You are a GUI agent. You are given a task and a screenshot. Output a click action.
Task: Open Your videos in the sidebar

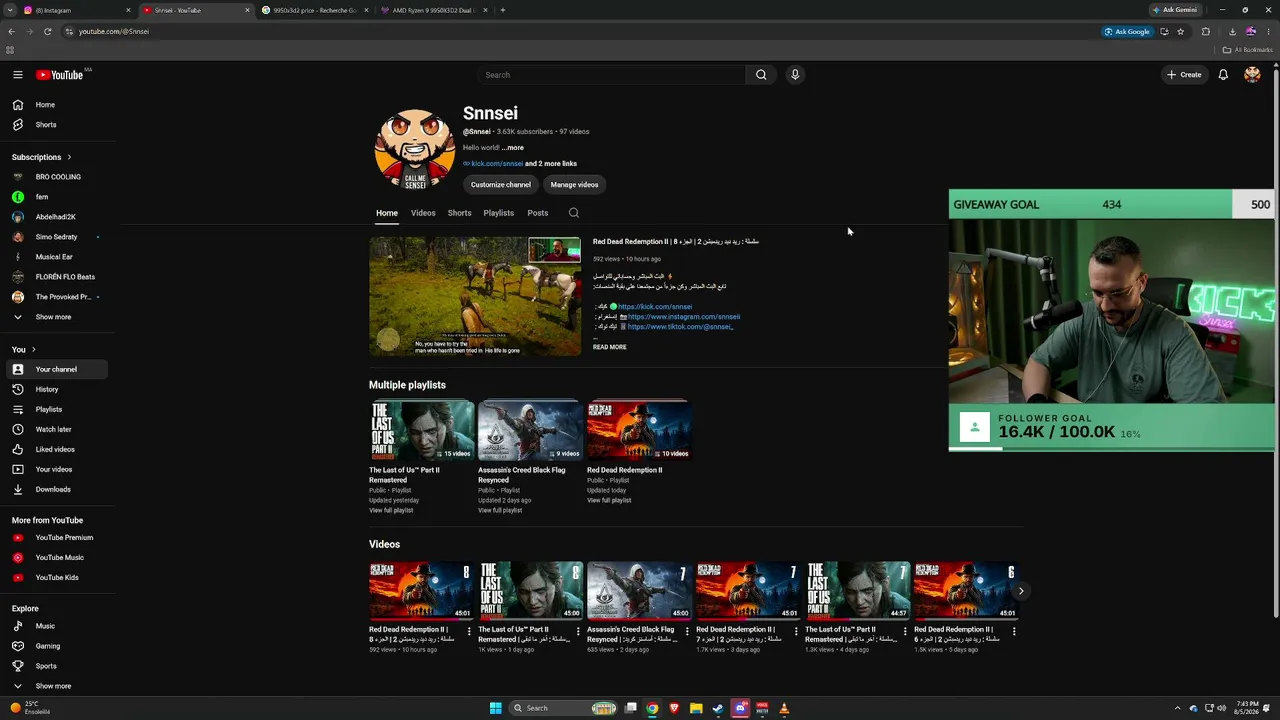(55, 469)
